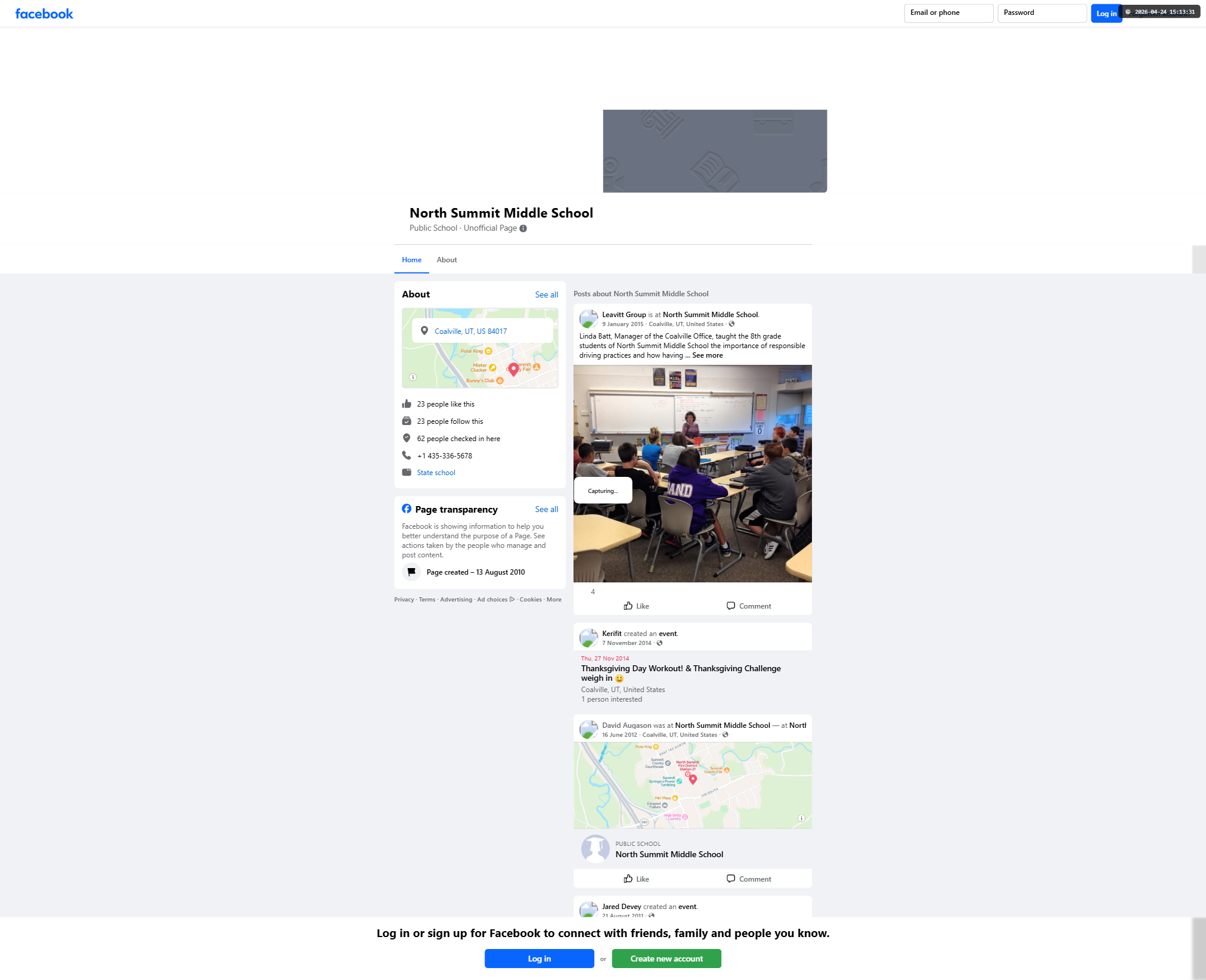Click Create new account button
This screenshot has width=1206, height=980.
click(666, 959)
